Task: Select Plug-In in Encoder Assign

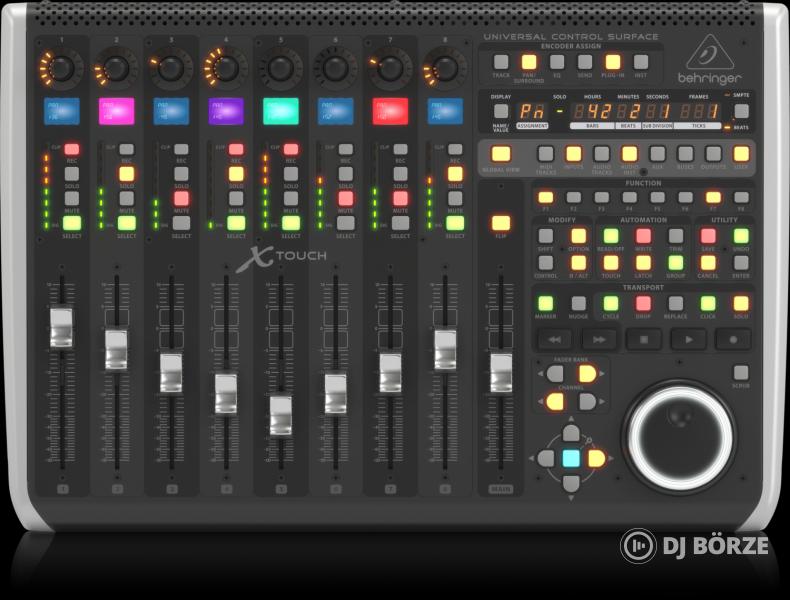Action: point(613,62)
